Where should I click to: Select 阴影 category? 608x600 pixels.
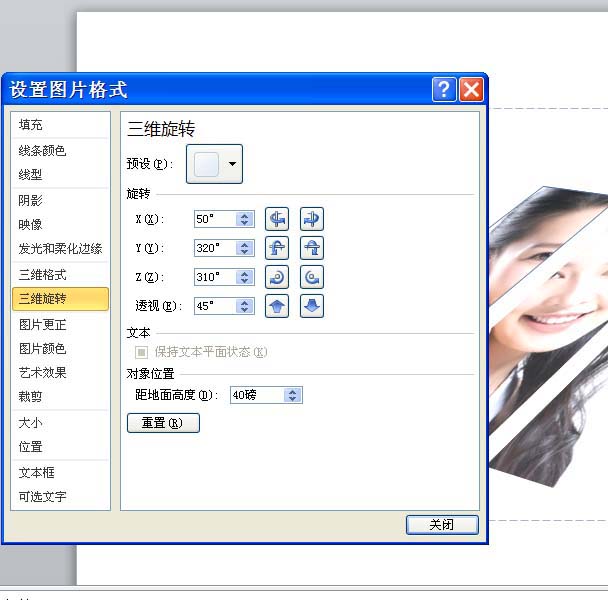click(60, 201)
